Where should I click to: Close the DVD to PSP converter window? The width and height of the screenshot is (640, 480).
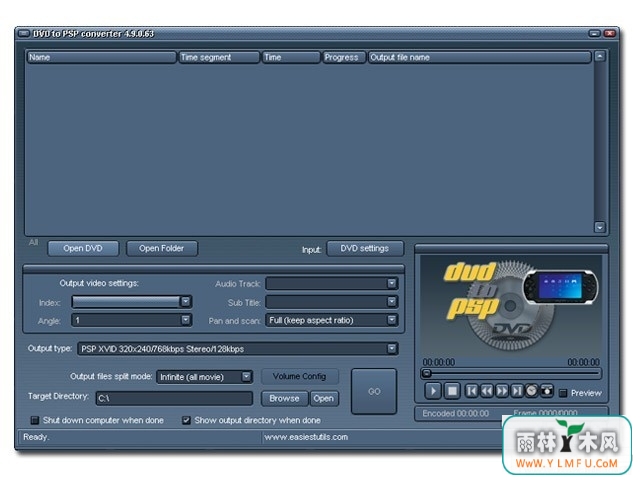tap(610, 33)
